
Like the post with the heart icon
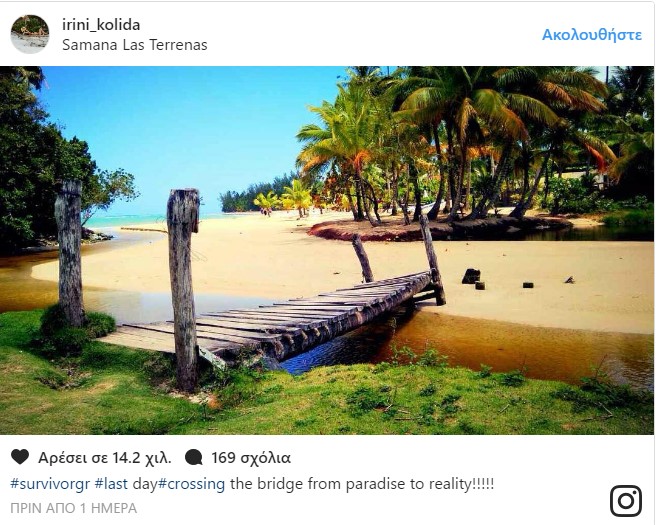pyautogui.click(x=20, y=457)
